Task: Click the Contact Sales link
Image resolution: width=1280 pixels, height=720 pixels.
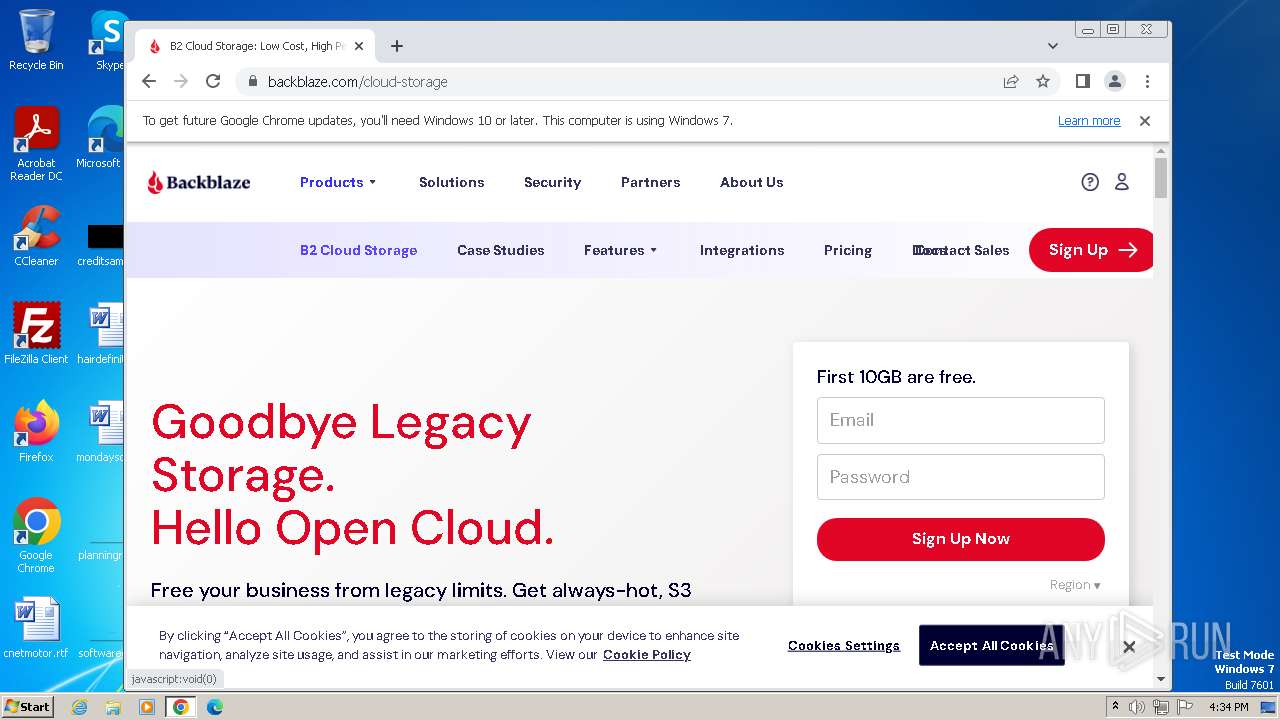Action: 961,250
